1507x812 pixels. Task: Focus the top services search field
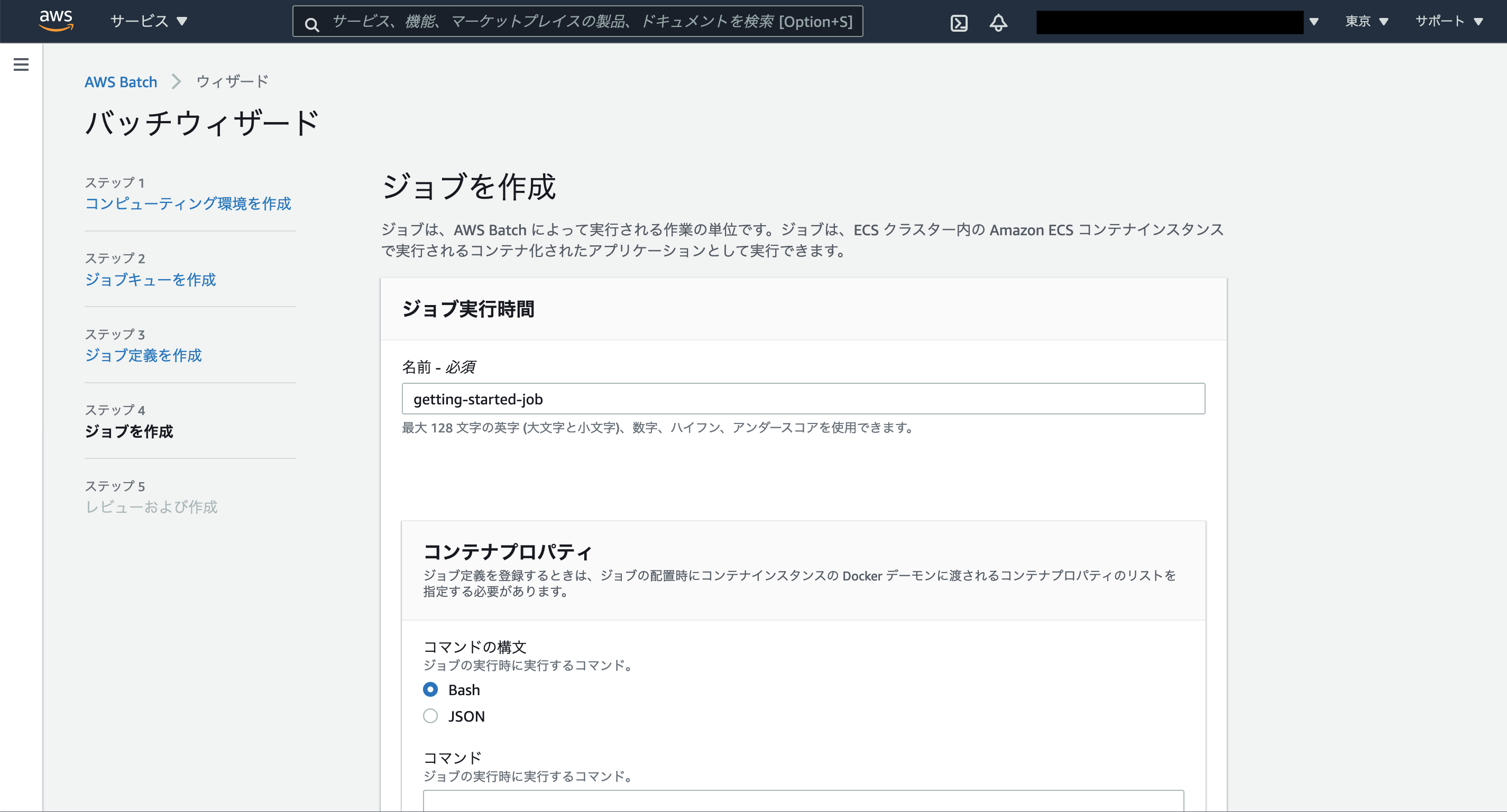(577, 22)
